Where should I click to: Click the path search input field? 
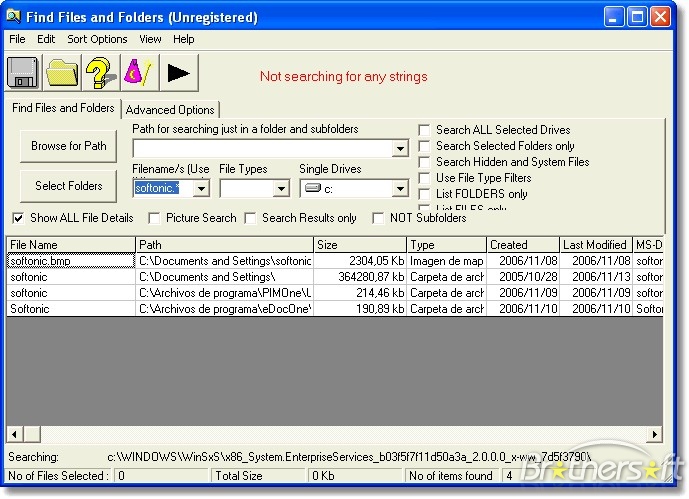pyautogui.click(x=263, y=148)
